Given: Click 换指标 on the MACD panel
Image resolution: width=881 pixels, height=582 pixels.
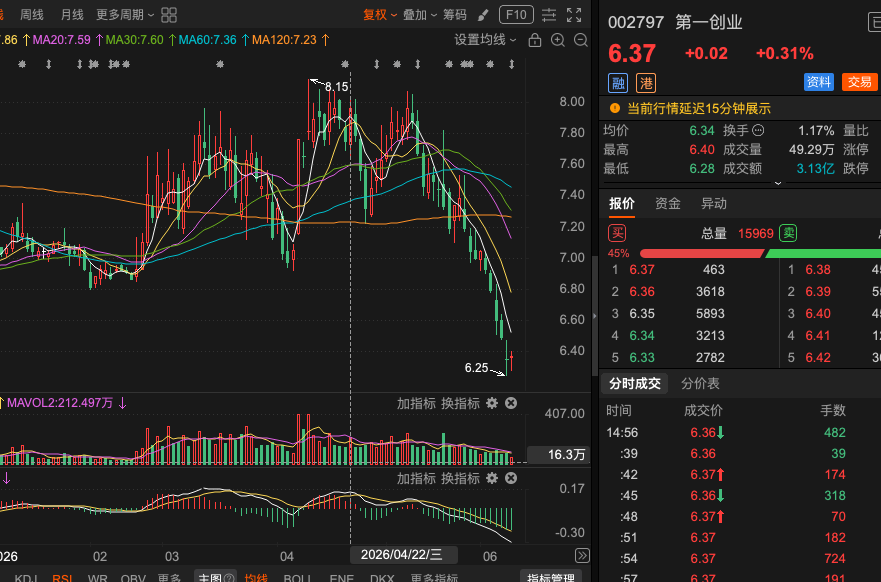Looking at the screenshot, I should (460, 478).
